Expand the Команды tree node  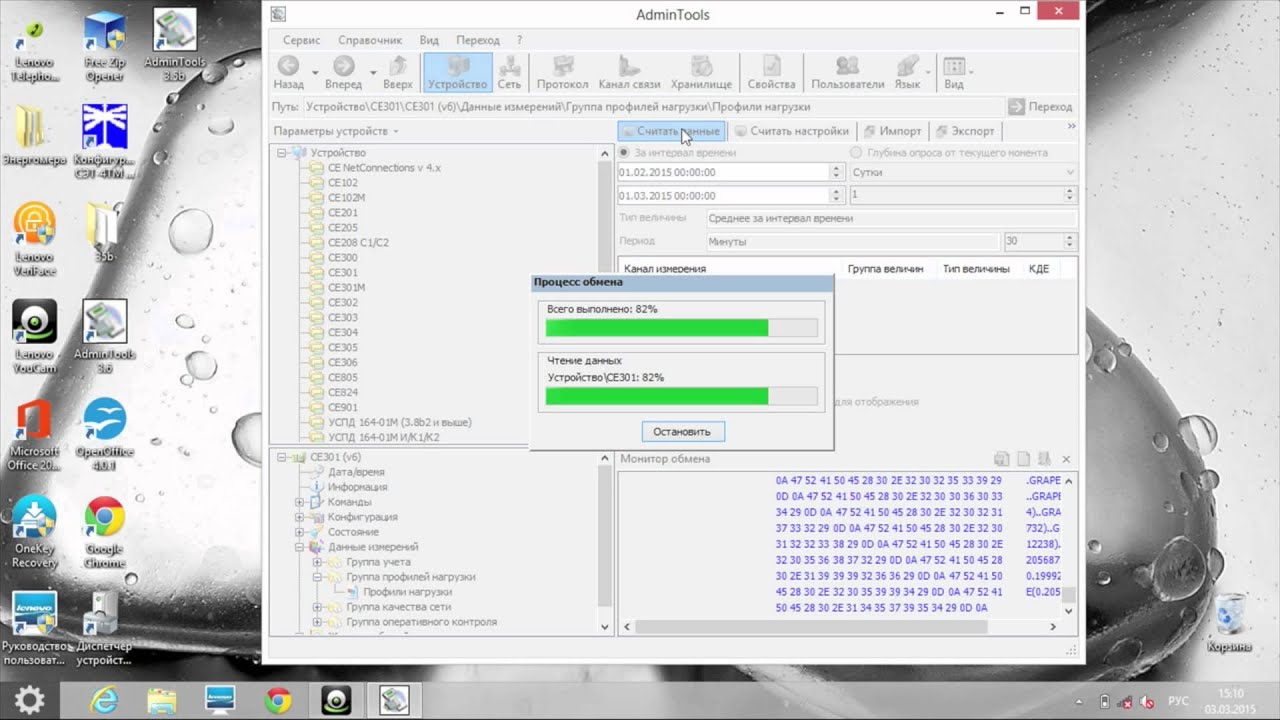point(299,502)
